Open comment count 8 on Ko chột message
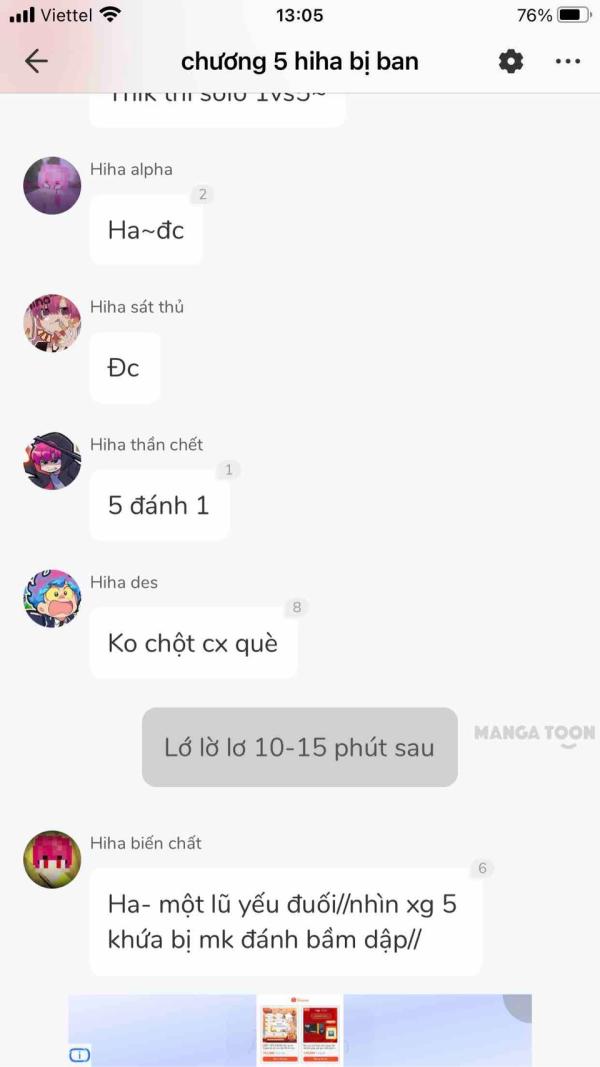Screen dimensions: 600x1067 coord(296,607)
